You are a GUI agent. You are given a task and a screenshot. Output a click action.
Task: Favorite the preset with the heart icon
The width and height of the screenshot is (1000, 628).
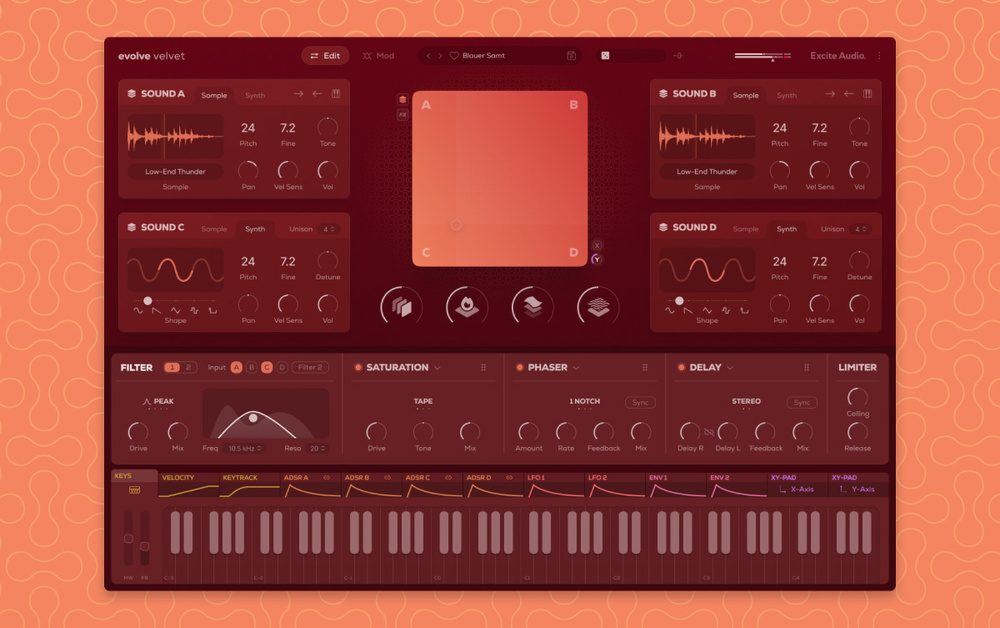coord(453,56)
